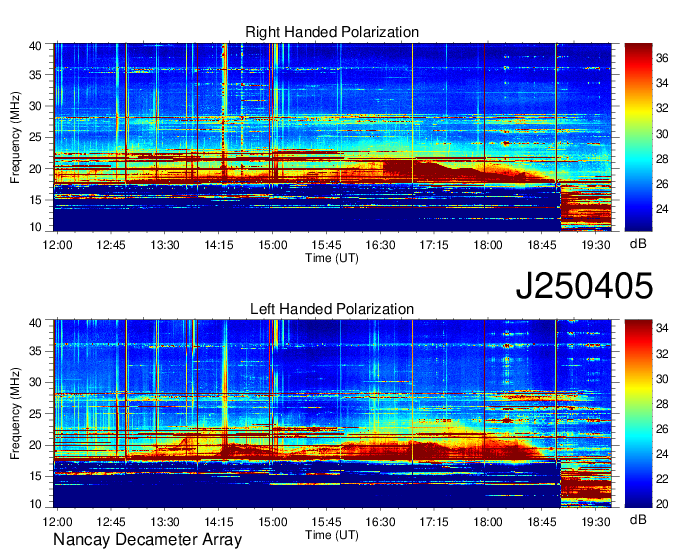This screenshot has height=552, width=680.
Task: Click the 18:45 tick of Left Handed plot
Action: [542, 522]
